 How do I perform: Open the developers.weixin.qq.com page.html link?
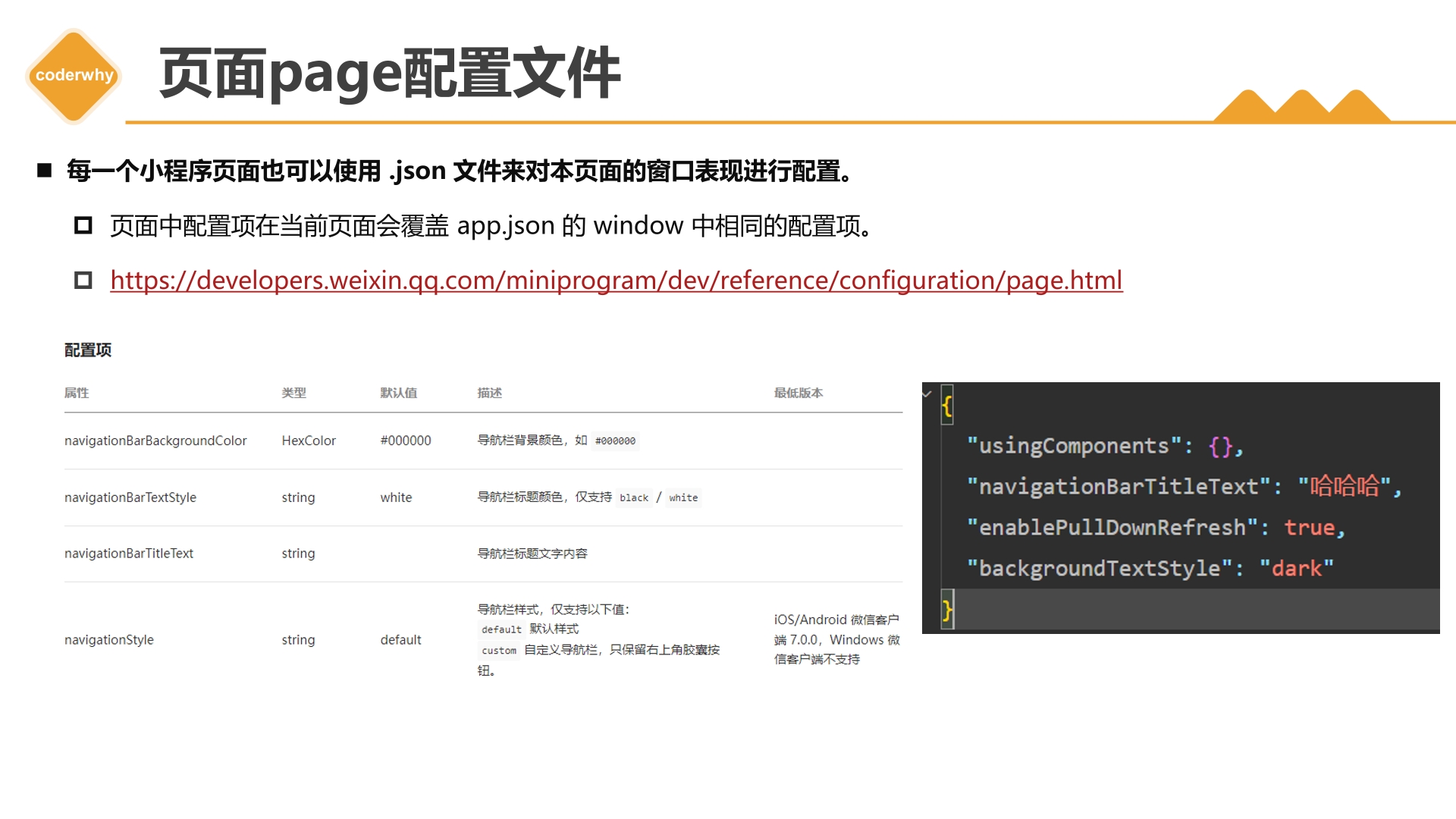(616, 281)
